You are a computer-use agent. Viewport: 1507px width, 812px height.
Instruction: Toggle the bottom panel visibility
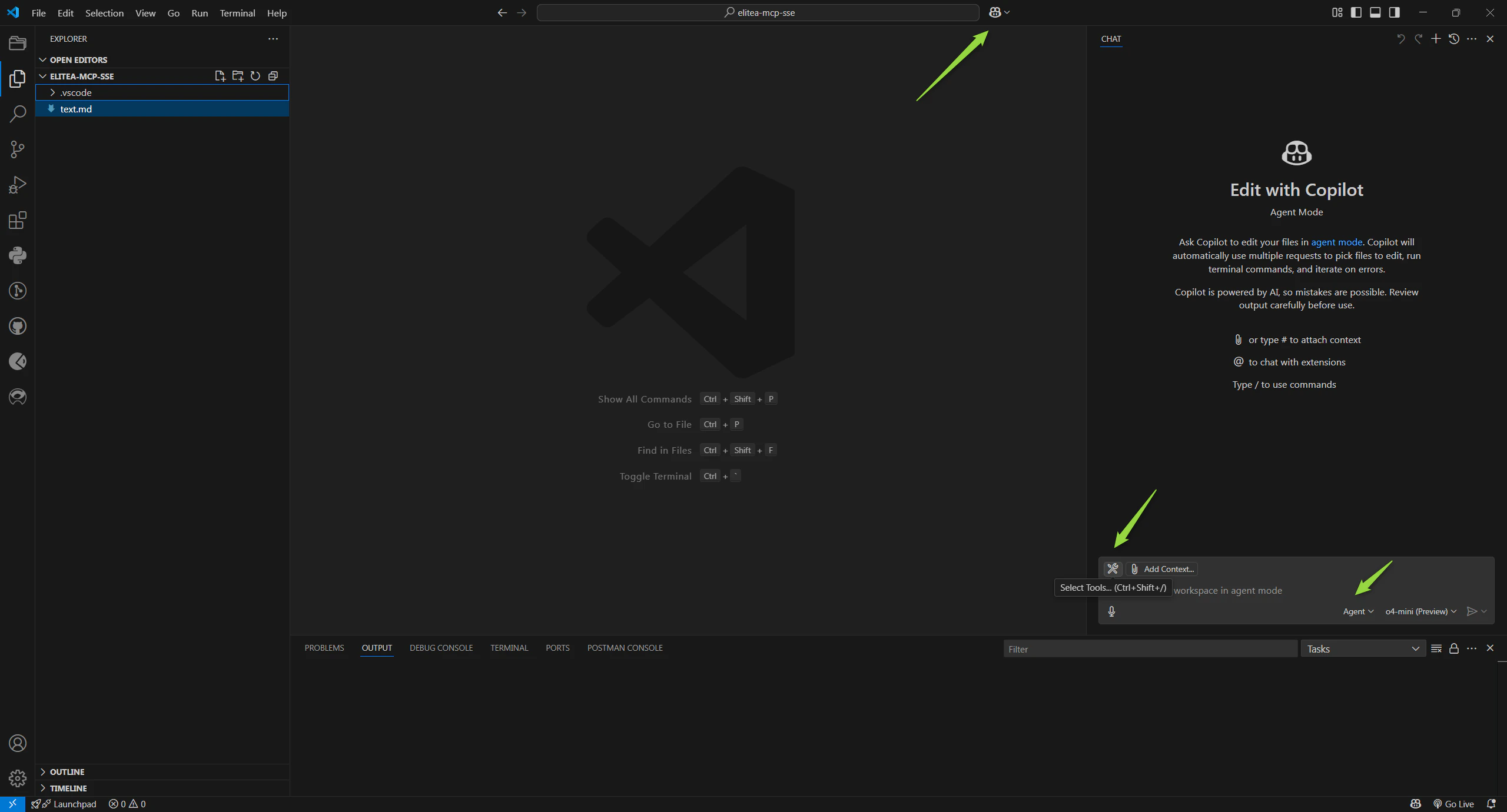click(x=1375, y=12)
